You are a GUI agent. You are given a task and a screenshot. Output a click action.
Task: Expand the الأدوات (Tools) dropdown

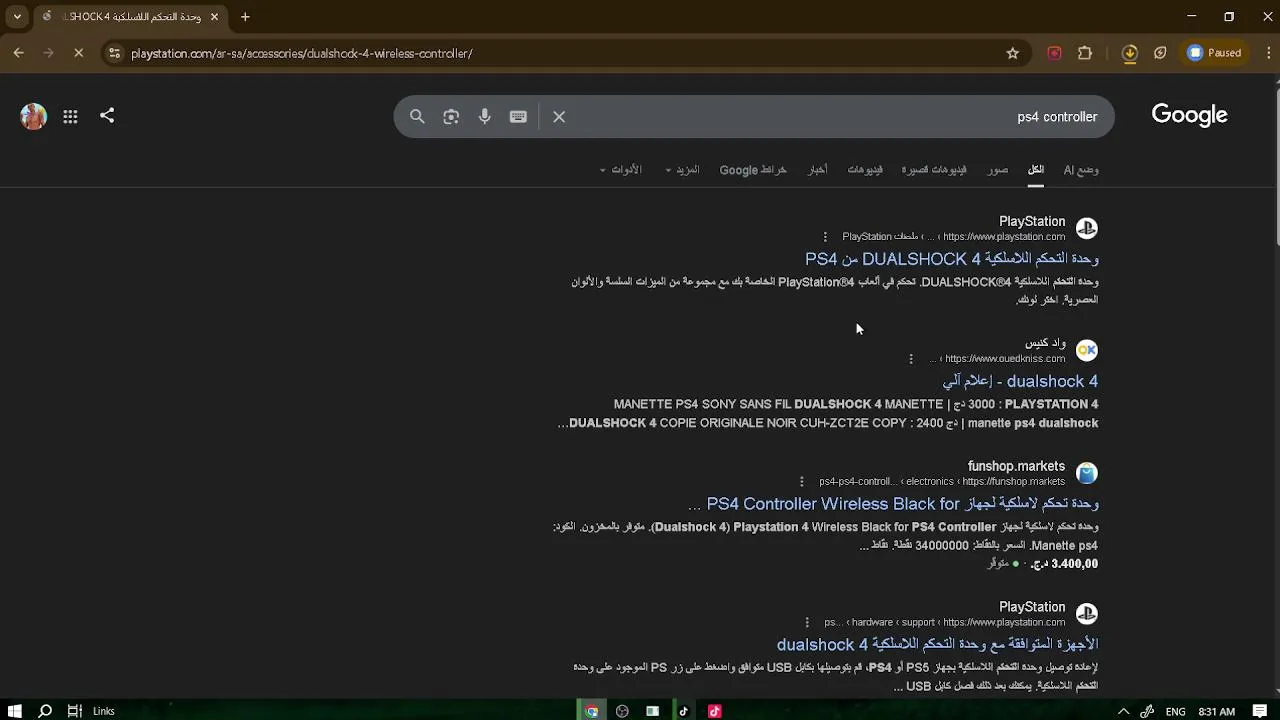[620, 170]
